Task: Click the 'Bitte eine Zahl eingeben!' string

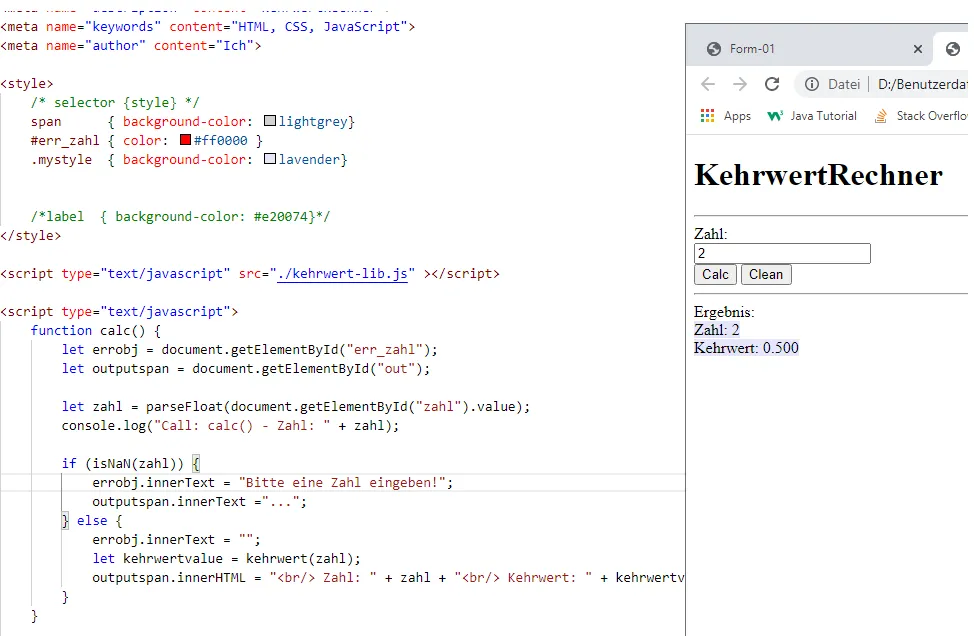Action: coord(342,483)
